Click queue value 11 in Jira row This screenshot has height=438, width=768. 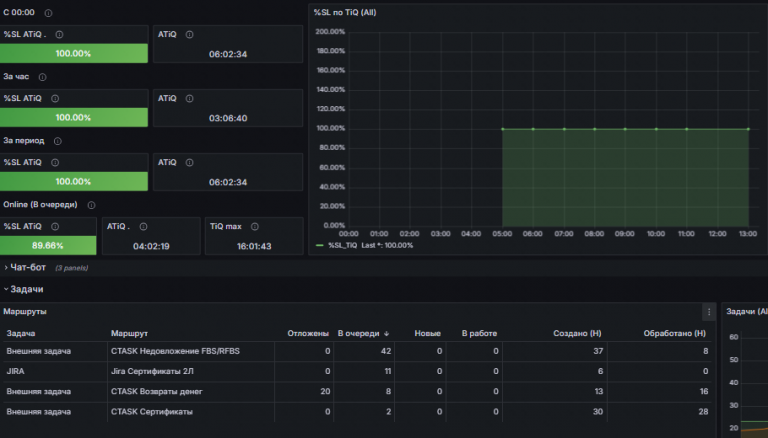[x=387, y=371]
